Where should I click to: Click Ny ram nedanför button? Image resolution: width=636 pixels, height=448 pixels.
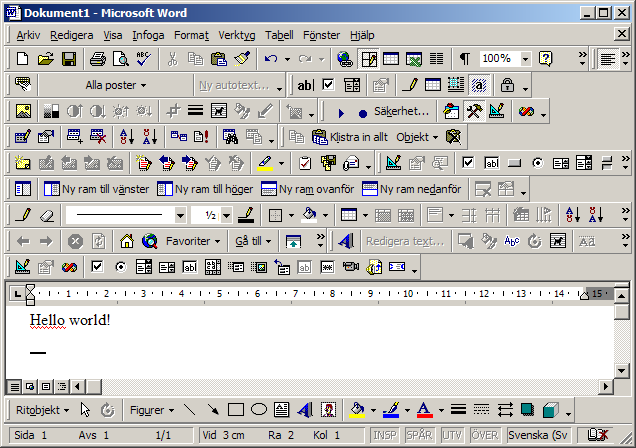(412, 189)
